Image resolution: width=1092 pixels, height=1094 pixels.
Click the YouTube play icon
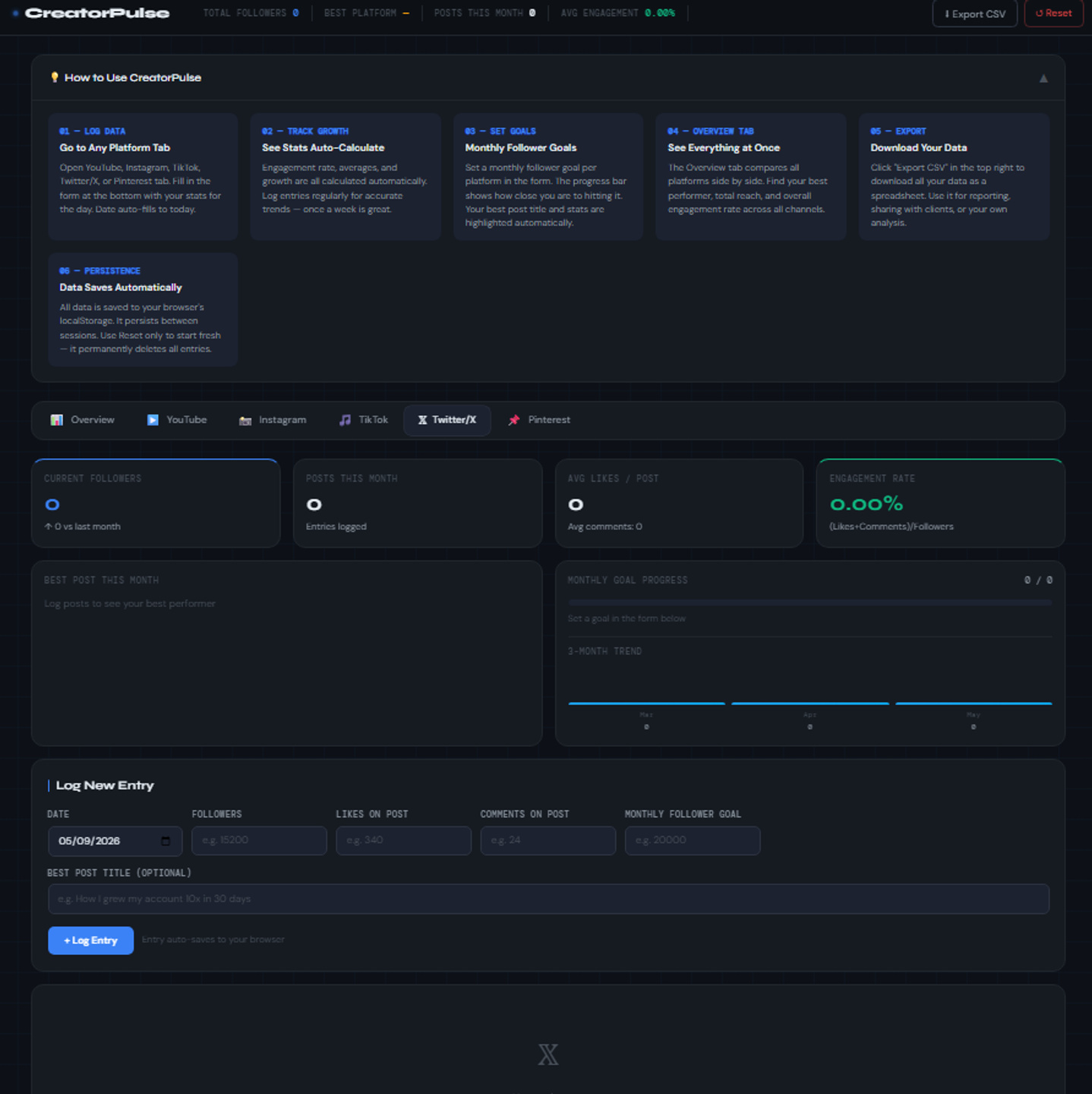click(153, 420)
